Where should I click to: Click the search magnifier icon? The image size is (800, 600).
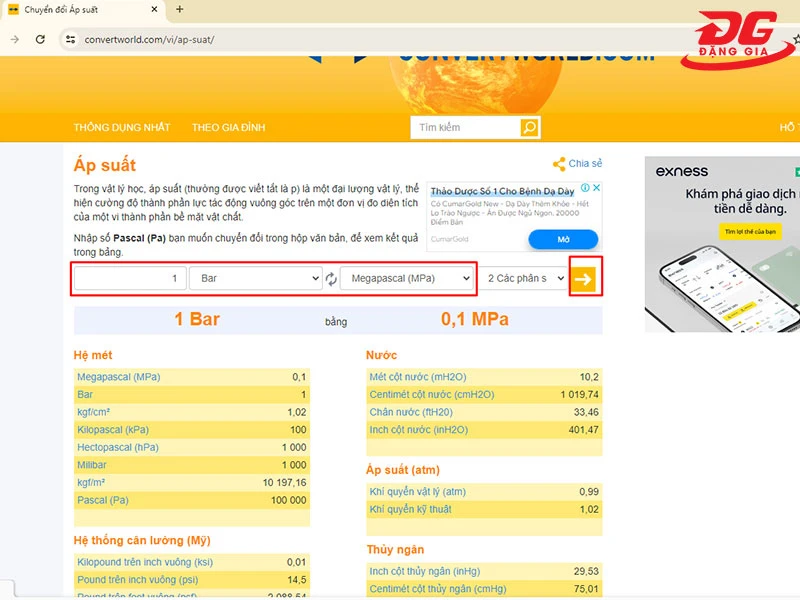(530, 128)
